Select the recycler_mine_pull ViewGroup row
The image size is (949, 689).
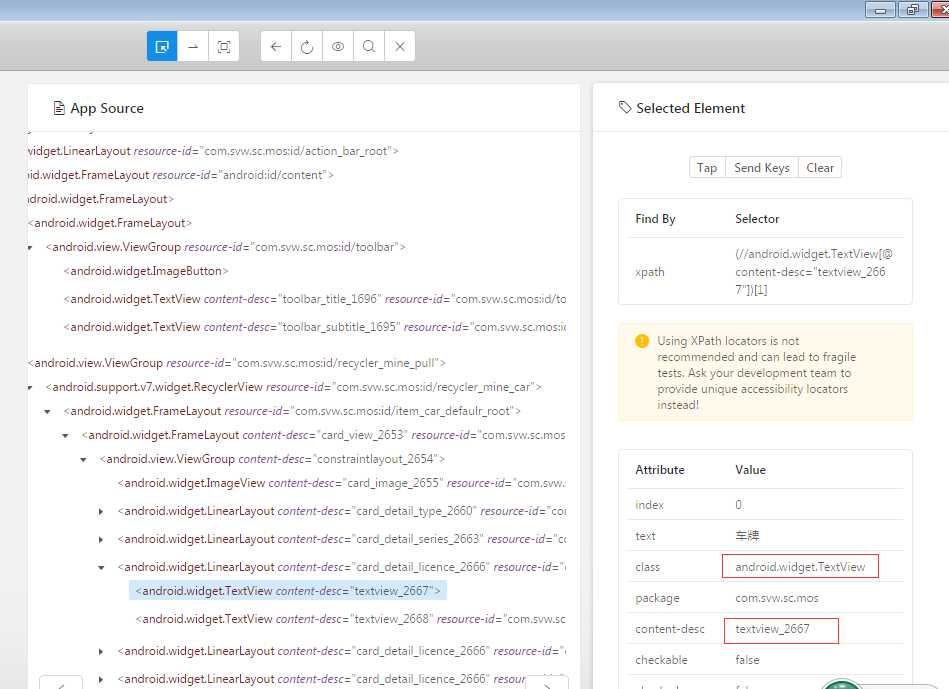[237, 363]
